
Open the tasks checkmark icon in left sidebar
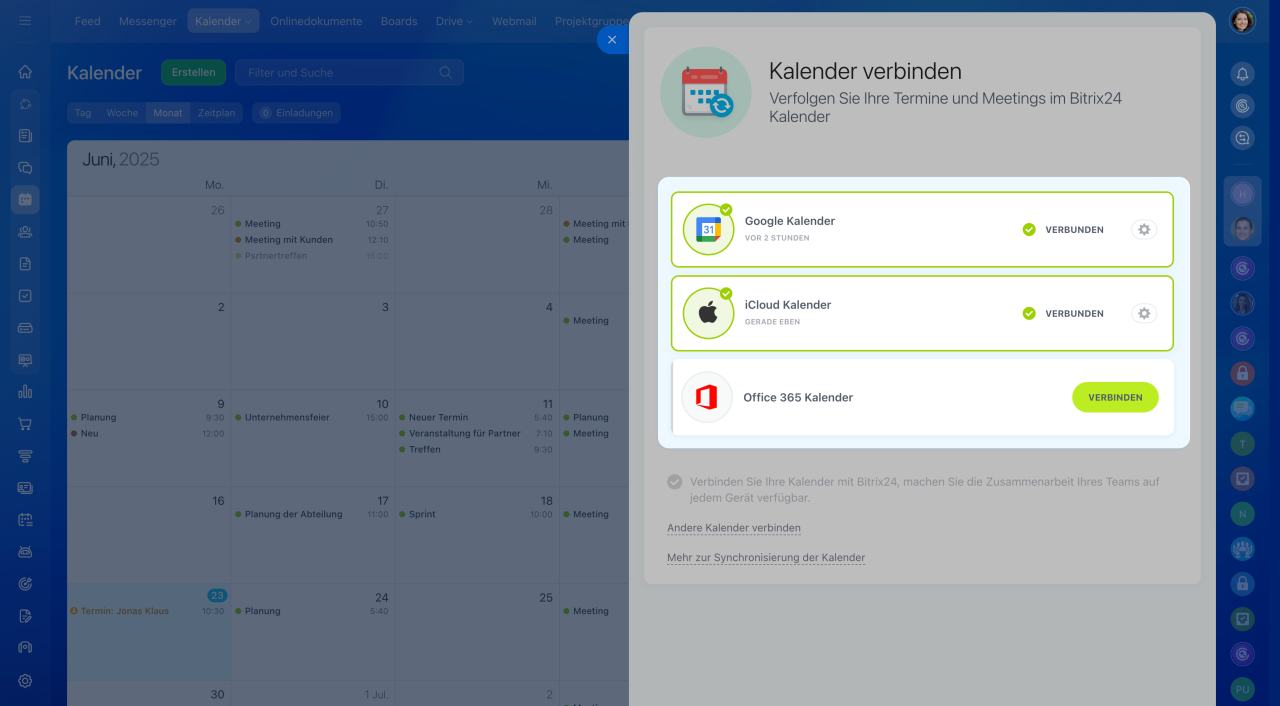pyautogui.click(x=25, y=296)
